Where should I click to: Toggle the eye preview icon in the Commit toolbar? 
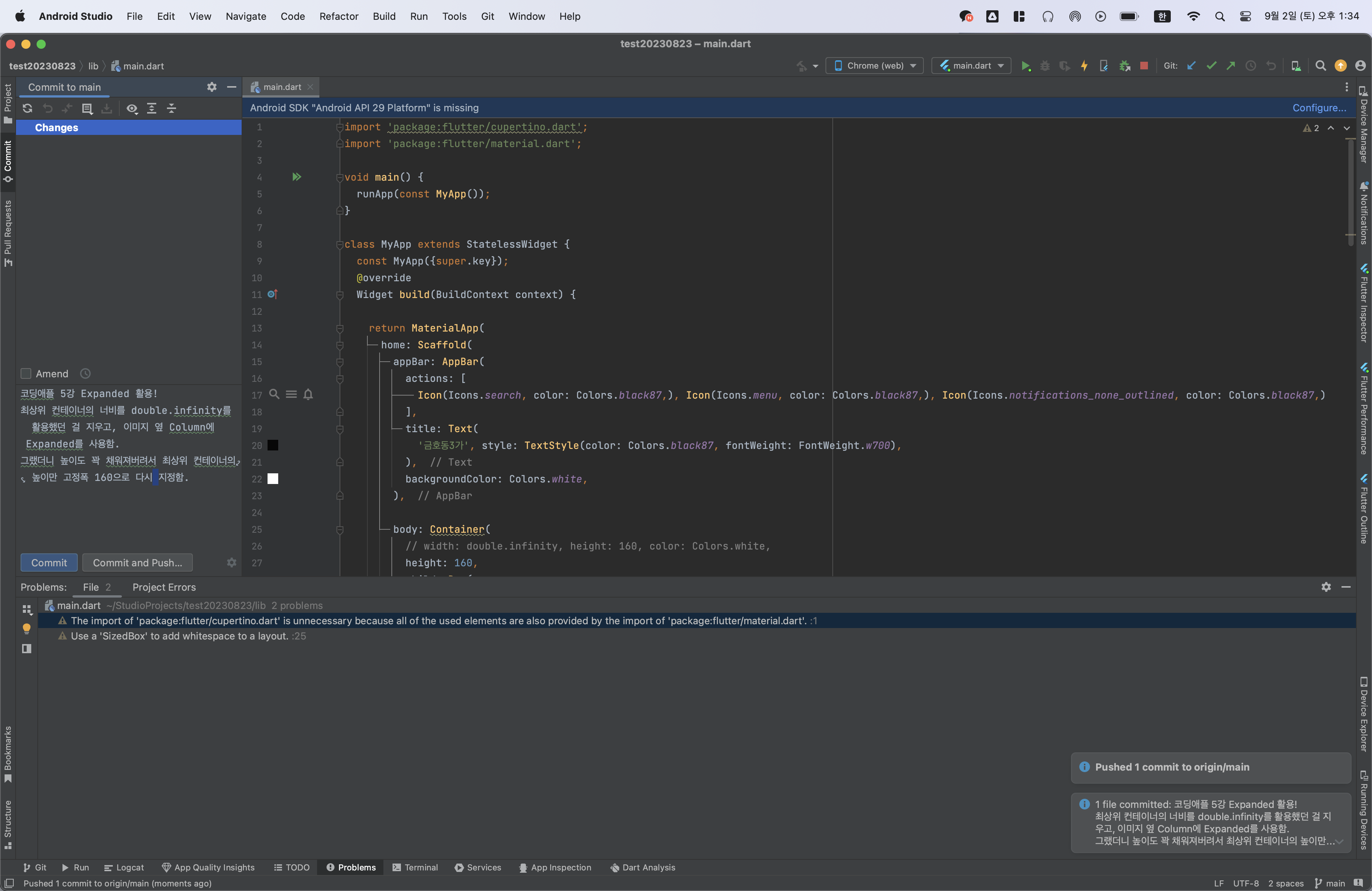[132, 108]
